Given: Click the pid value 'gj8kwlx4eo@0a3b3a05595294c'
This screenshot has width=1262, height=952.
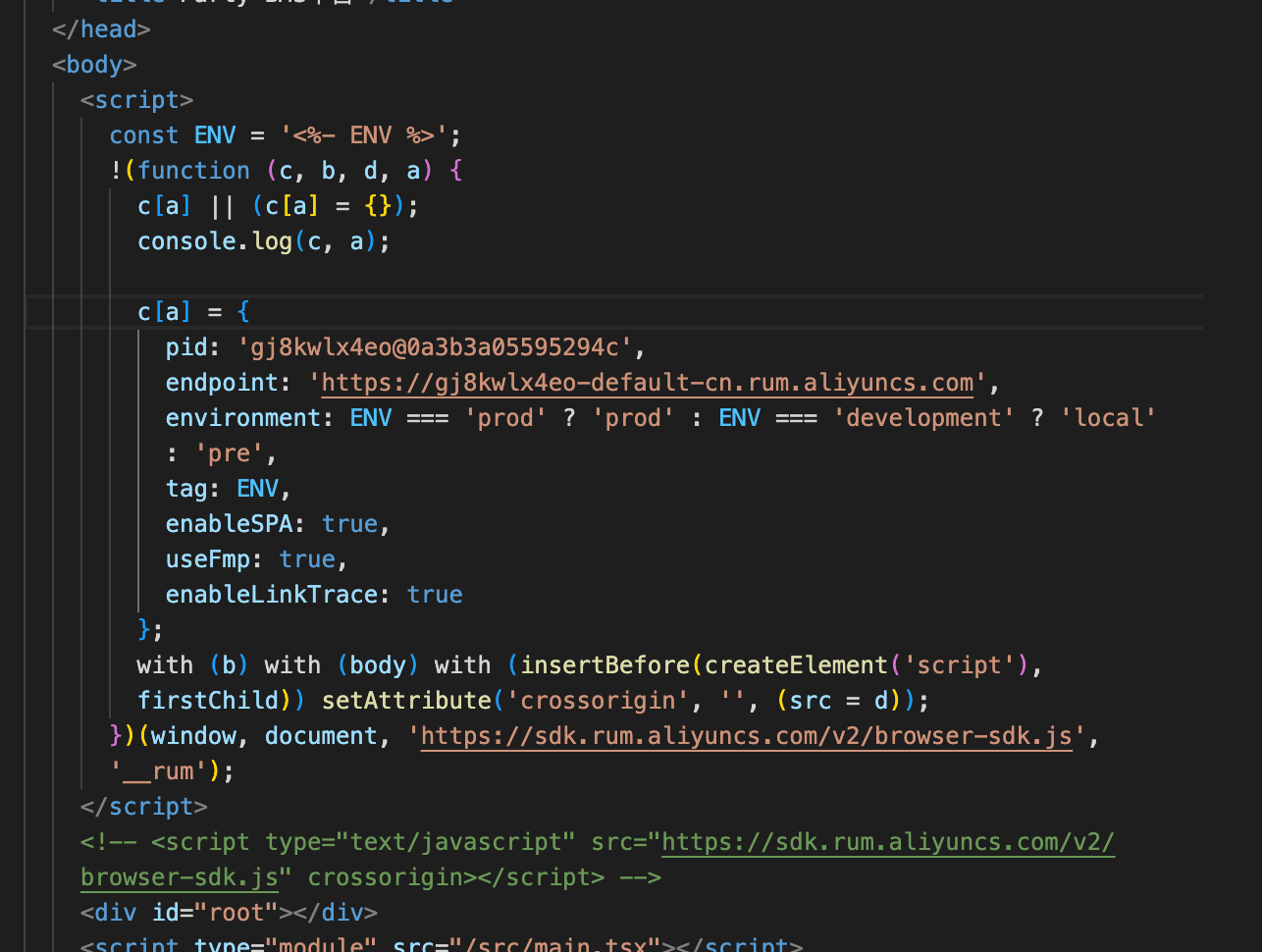Looking at the screenshot, I should coord(435,347).
